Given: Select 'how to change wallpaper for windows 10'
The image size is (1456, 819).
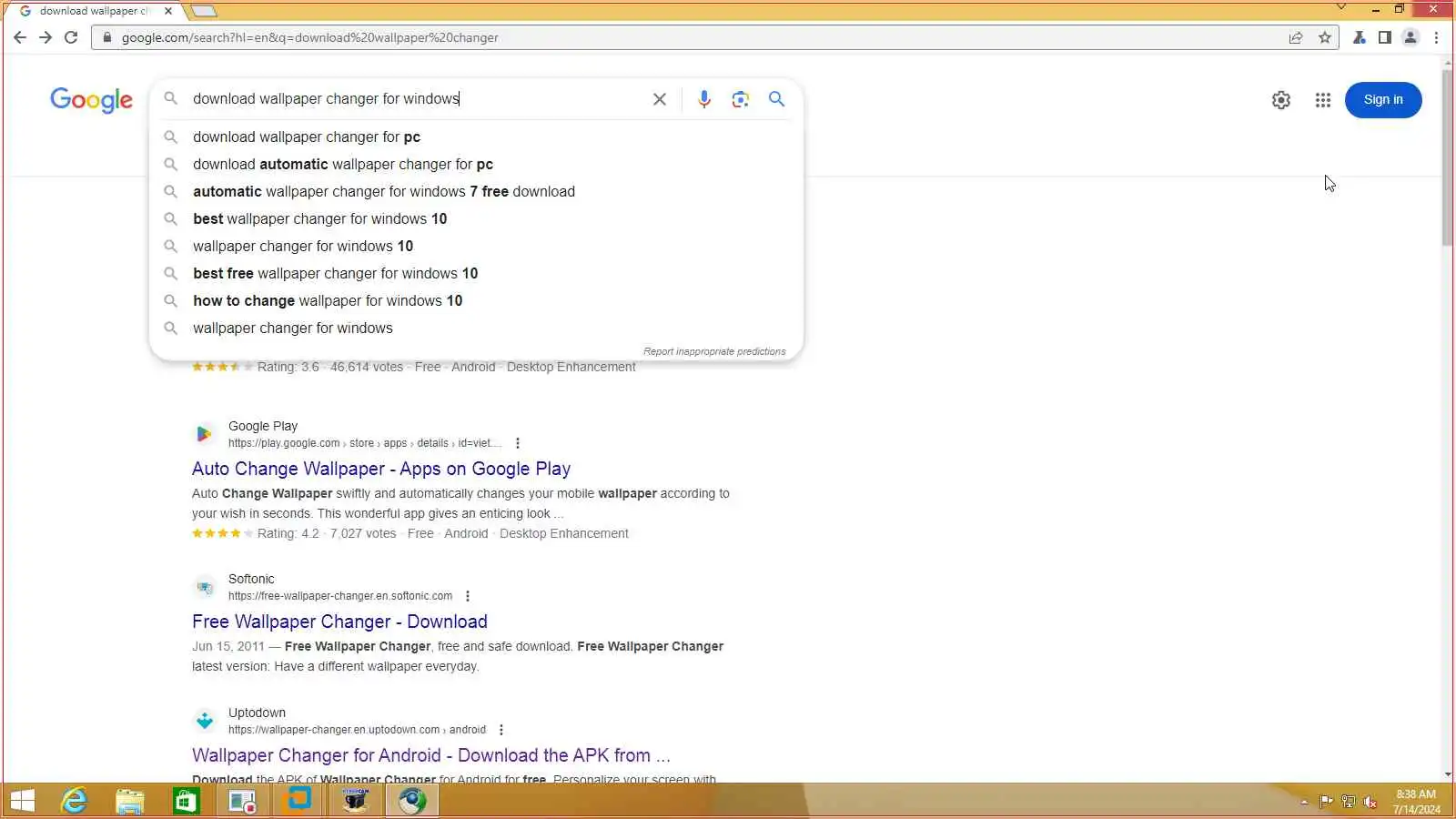Looking at the screenshot, I should [476, 300].
